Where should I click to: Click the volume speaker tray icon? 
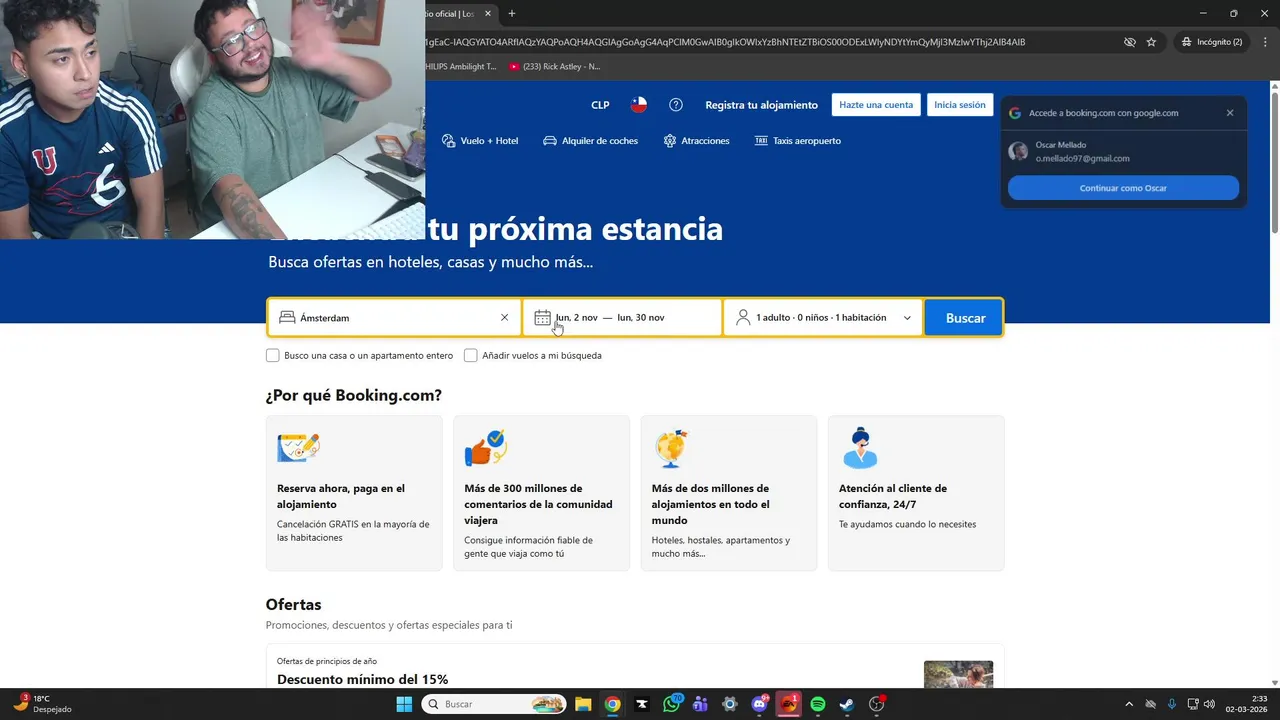click(x=1209, y=704)
